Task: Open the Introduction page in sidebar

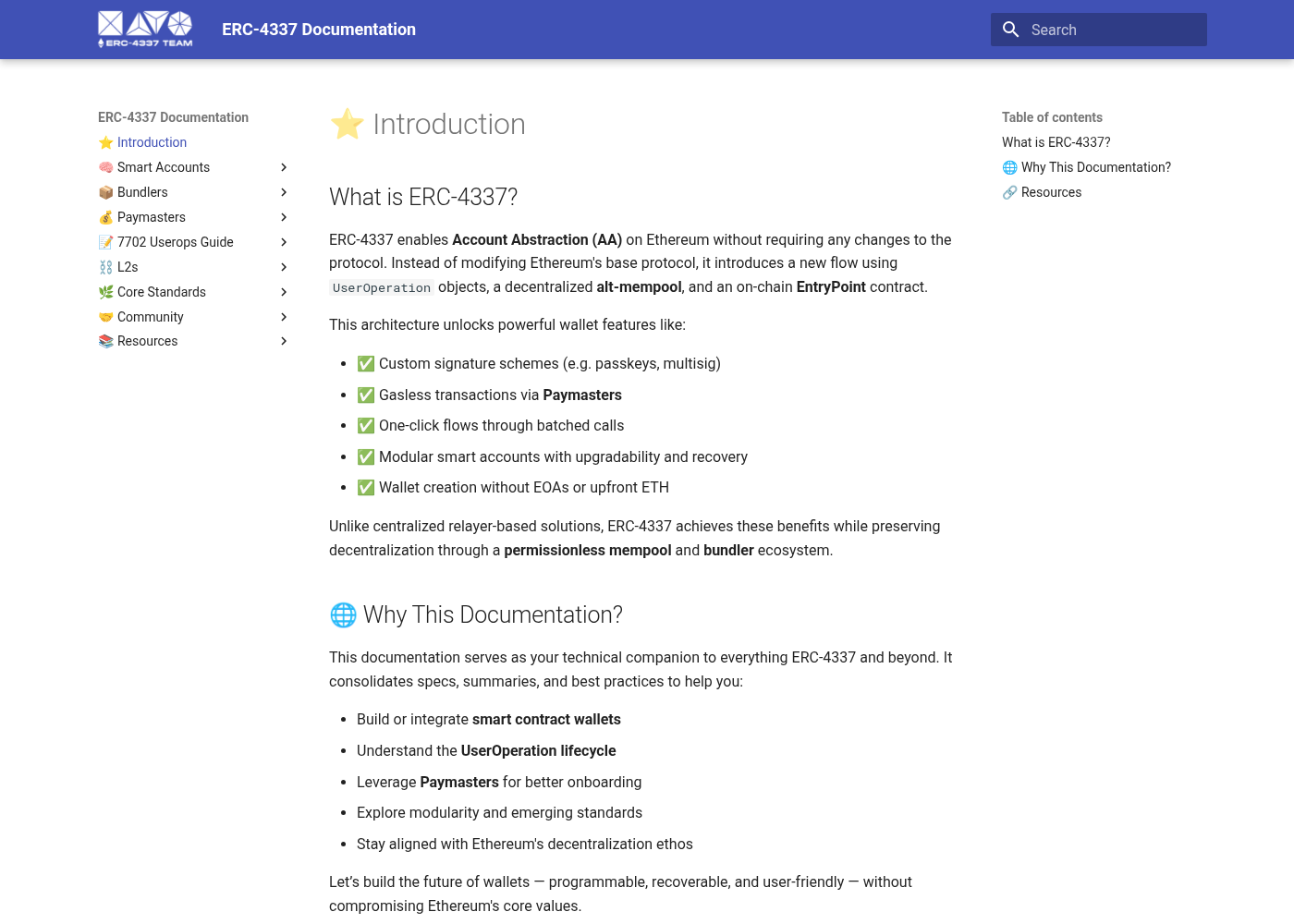Action: [142, 142]
